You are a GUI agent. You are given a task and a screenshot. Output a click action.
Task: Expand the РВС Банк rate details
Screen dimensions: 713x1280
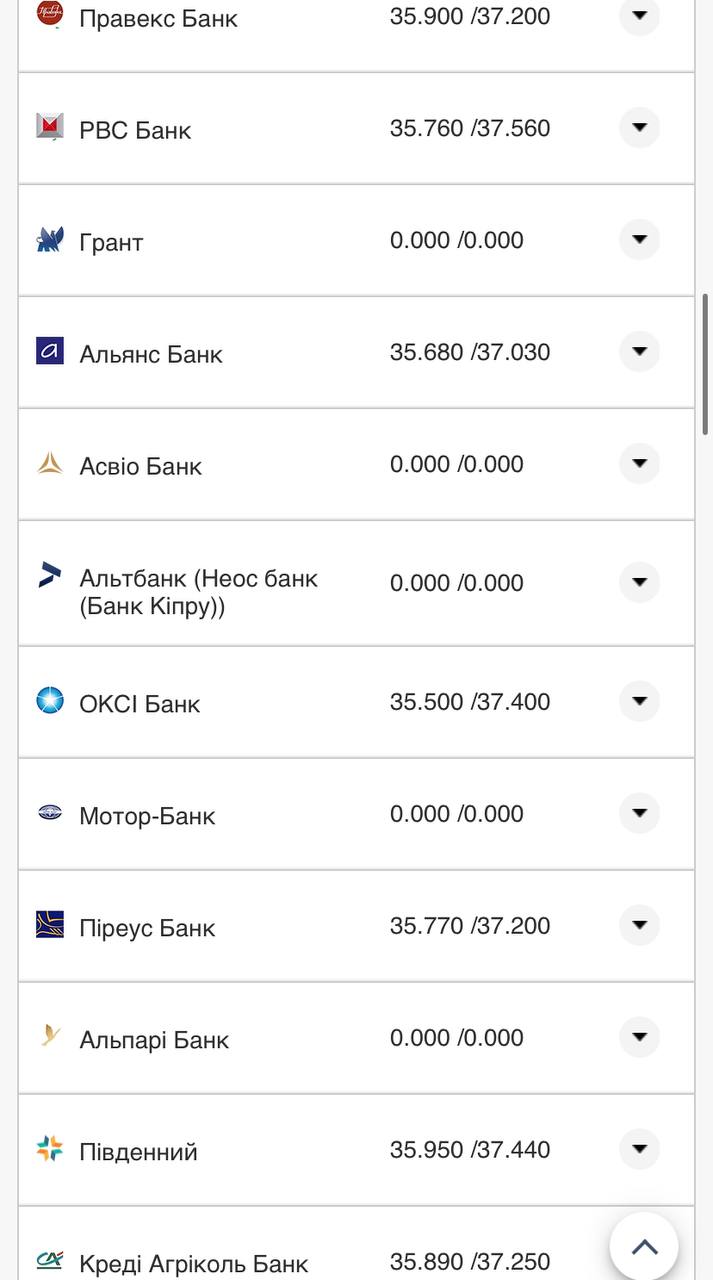pyautogui.click(x=640, y=128)
